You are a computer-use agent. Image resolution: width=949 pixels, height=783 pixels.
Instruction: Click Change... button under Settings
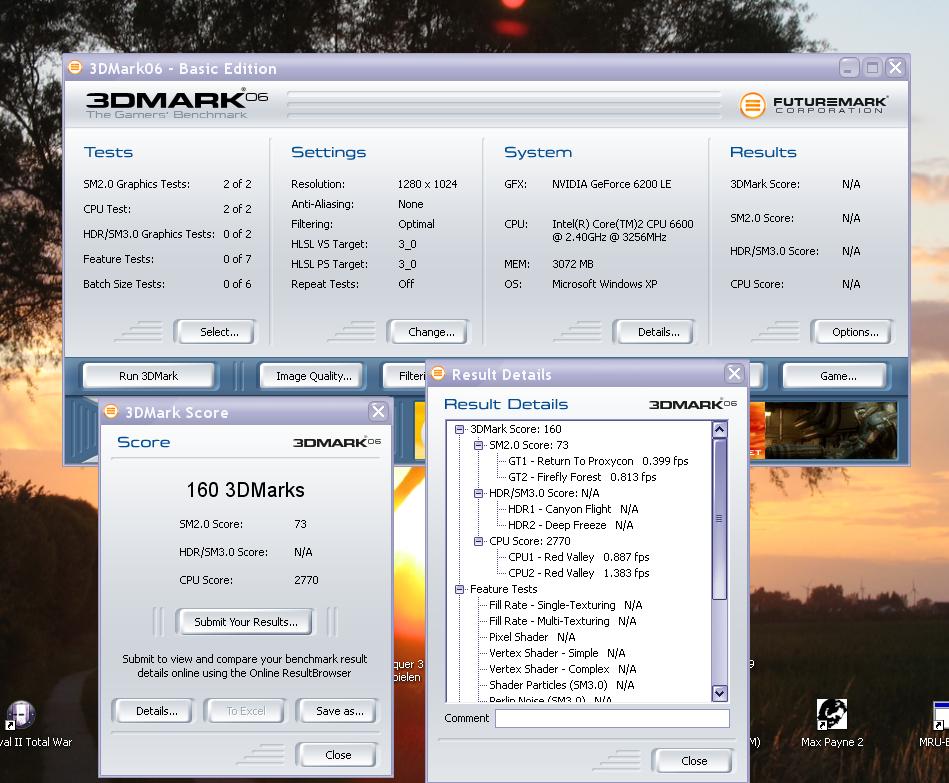(429, 332)
